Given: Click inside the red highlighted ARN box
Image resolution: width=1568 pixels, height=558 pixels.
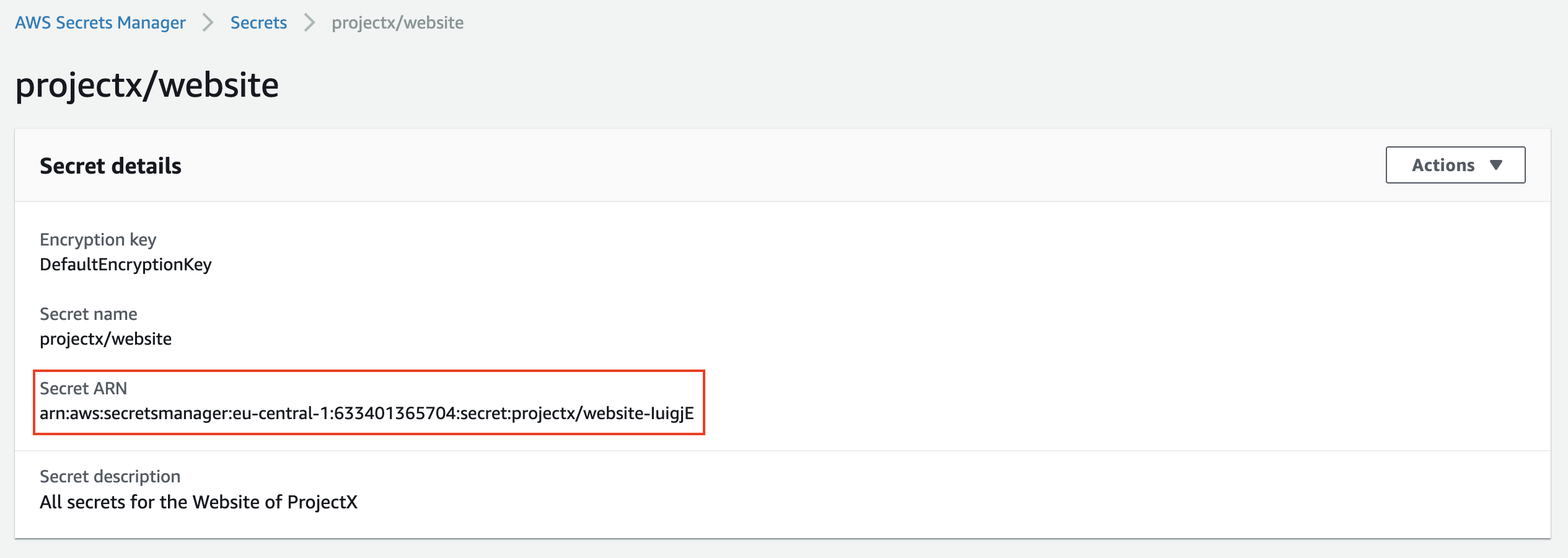Looking at the screenshot, I should click(369, 402).
